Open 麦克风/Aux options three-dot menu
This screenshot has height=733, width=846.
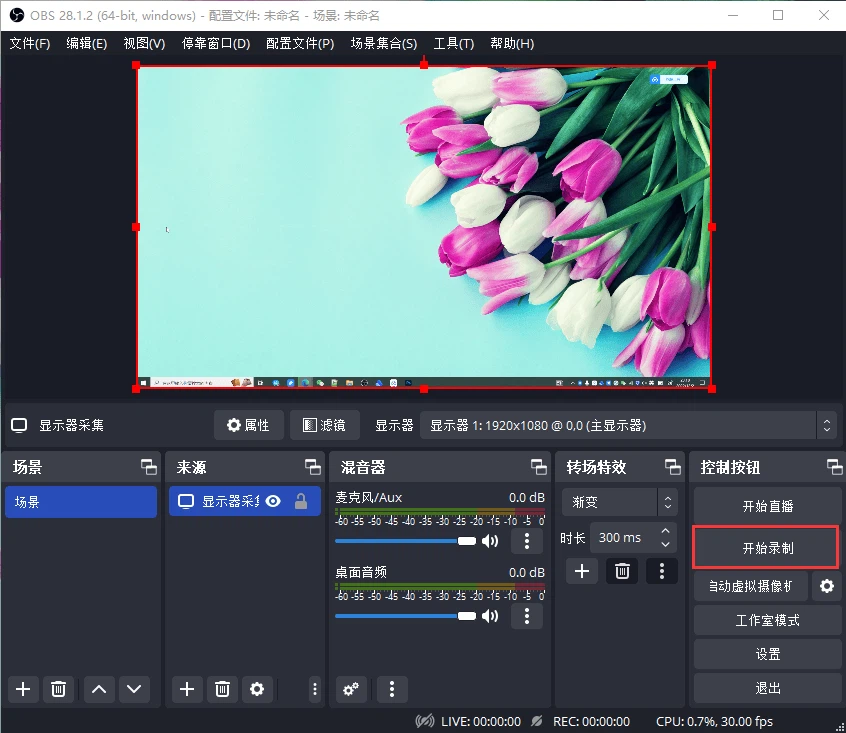tap(527, 540)
